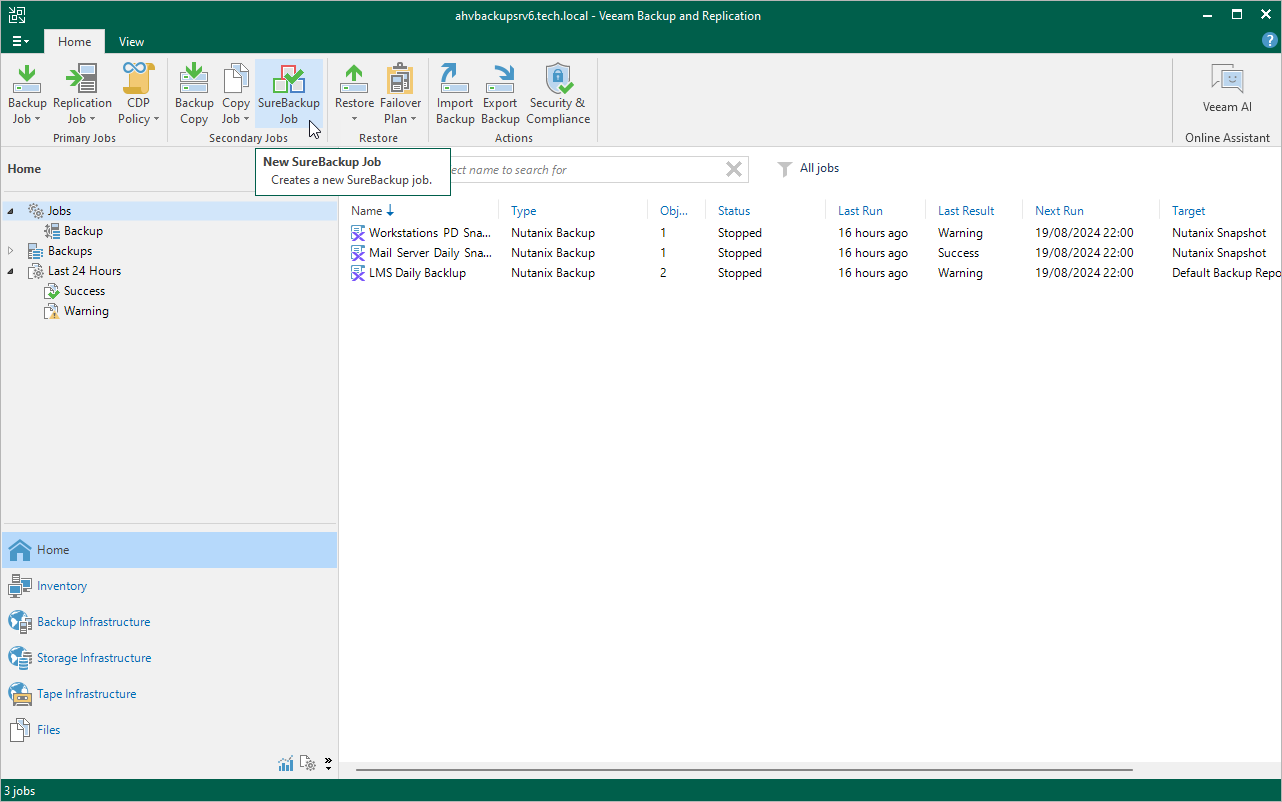Open the Copy Job dropdown

click(236, 95)
